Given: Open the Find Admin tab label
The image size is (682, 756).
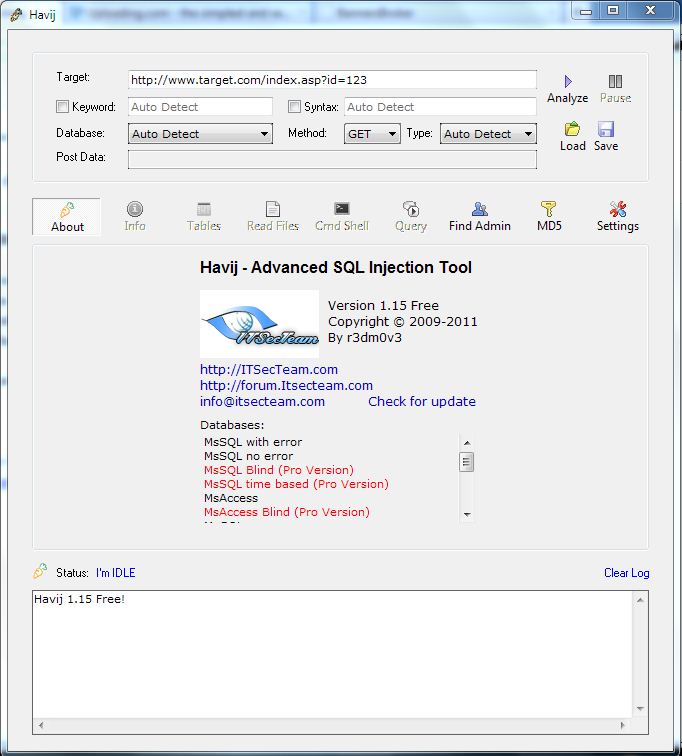Looking at the screenshot, I should tap(480, 226).
